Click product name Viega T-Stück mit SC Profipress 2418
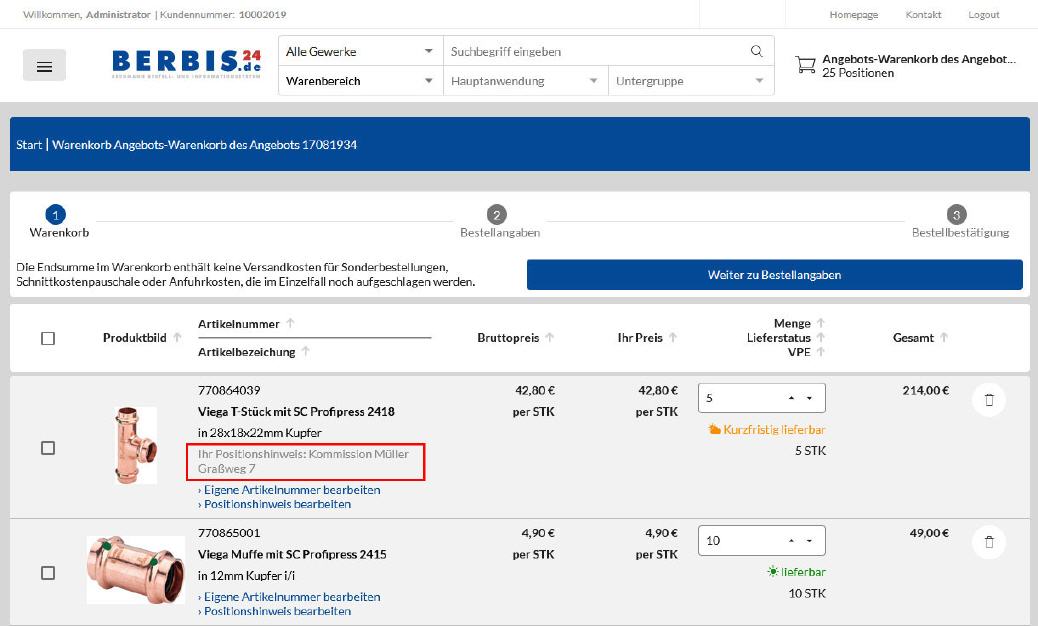 pos(296,412)
